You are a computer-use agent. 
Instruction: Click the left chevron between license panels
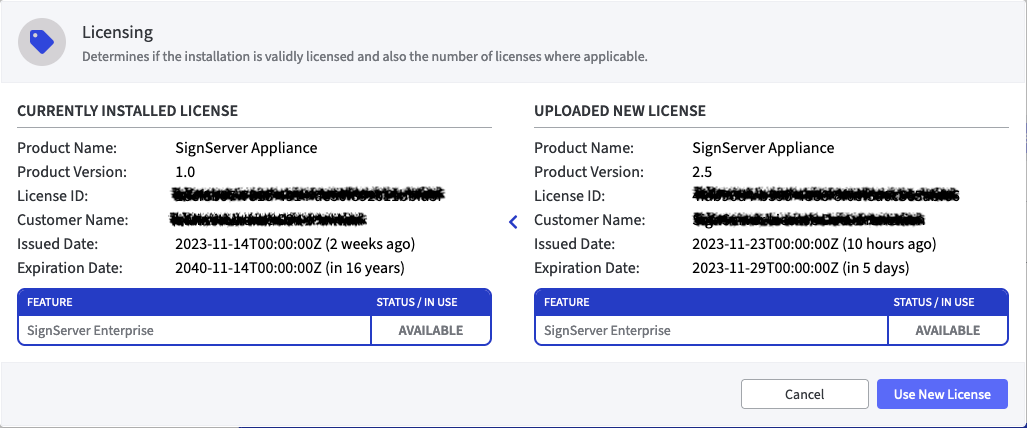[513, 221]
